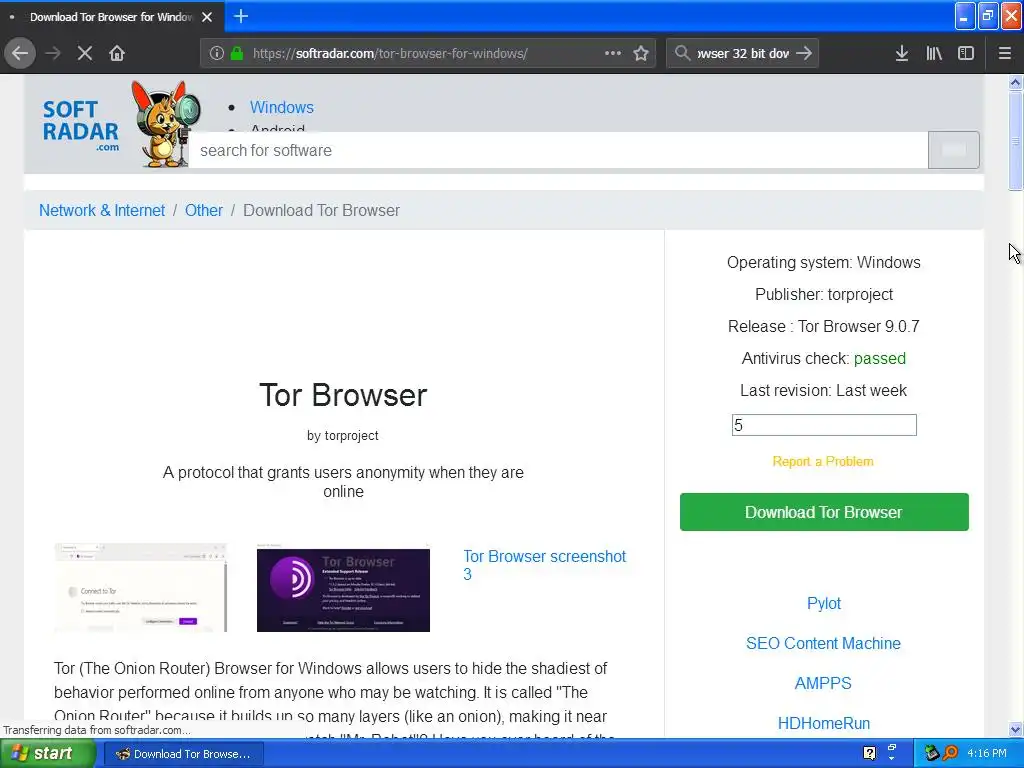Screen dimensions: 1024x768
Task: Click the address bar URL text
Action: (390, 54)
